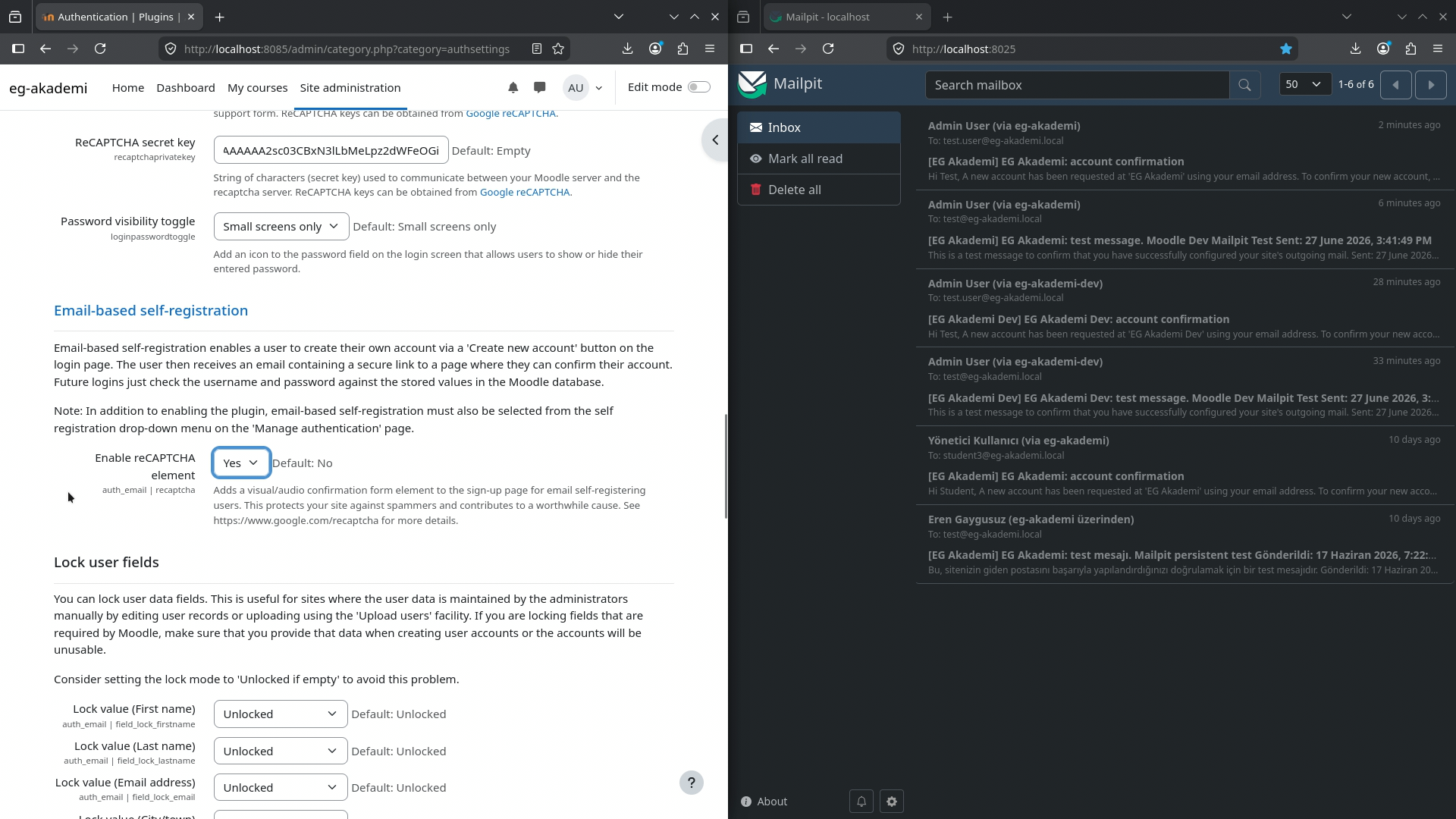Open the test.user@eg-akademi.local account confirmation email from 2 minutes ago

(x=1185, y=151)
